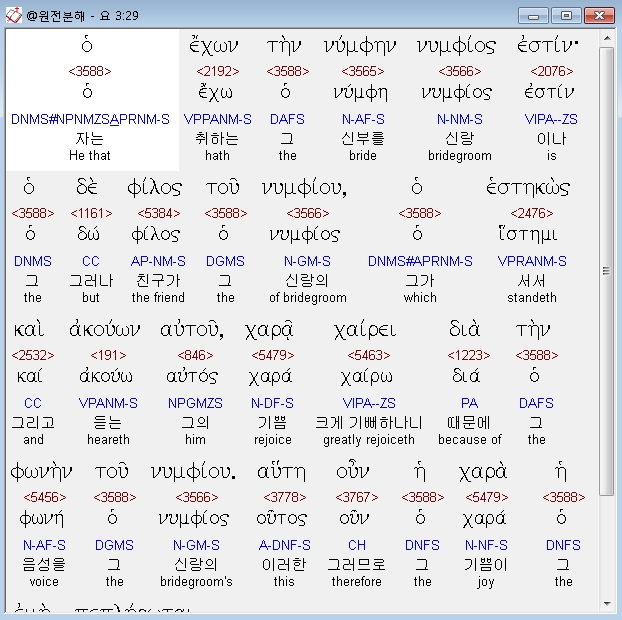Select the gloss 'the friend'
The height and width of the screenshot is (620, 622).
click(x=158, y=298)
